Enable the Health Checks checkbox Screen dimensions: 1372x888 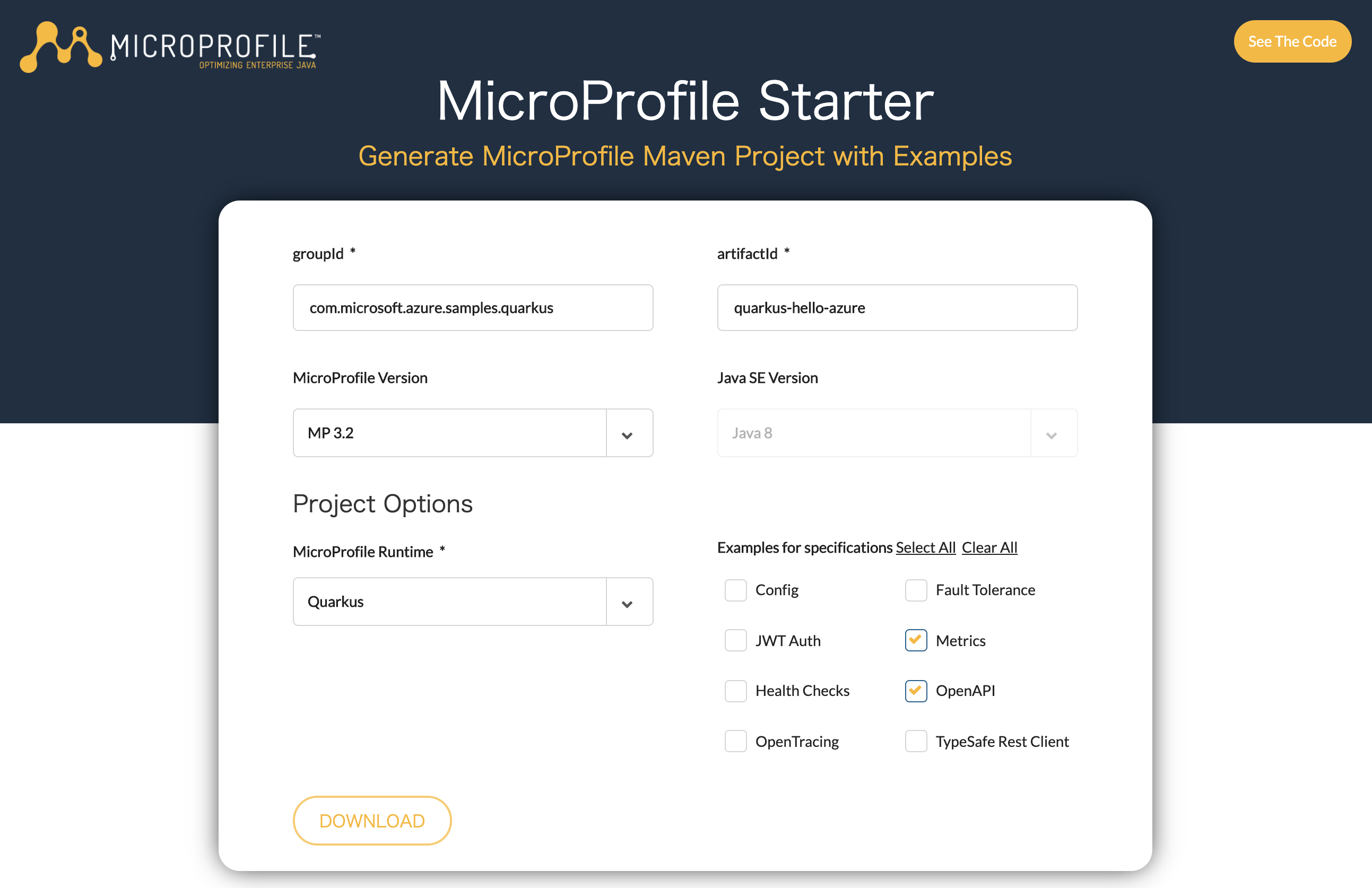735,690
